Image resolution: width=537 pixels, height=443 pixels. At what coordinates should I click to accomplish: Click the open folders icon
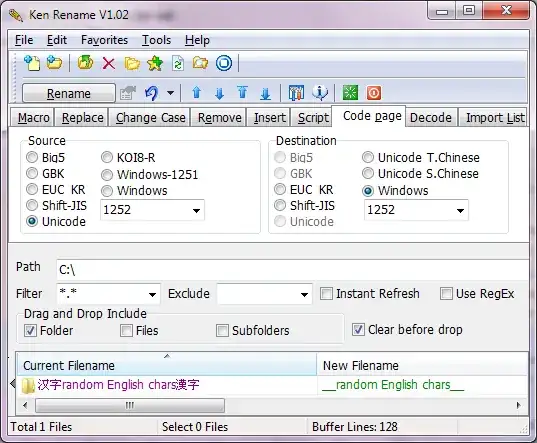(132, 63)
